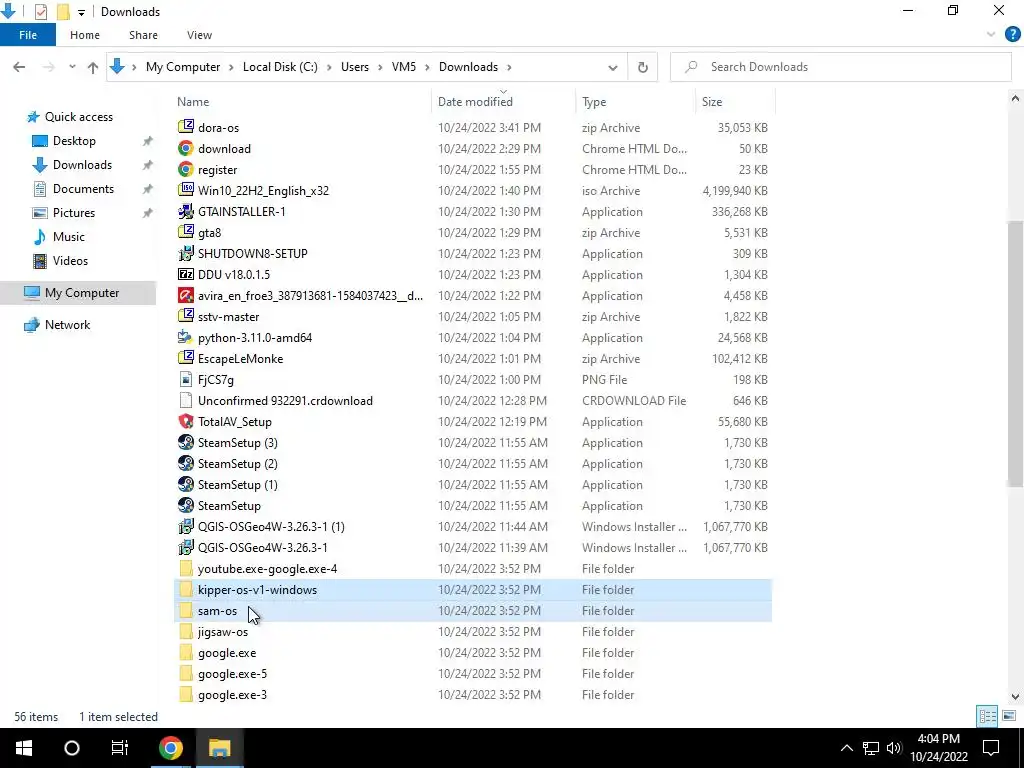Select Music in the navigation pane

(x=69, y=236)
